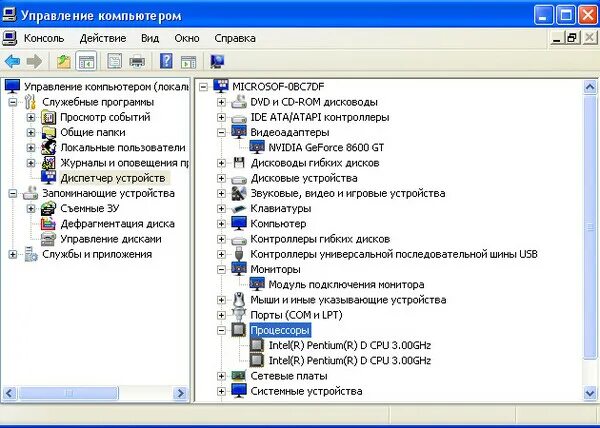Expand Службы и приложения node
600x428 pixels.
tap(13, 254)
